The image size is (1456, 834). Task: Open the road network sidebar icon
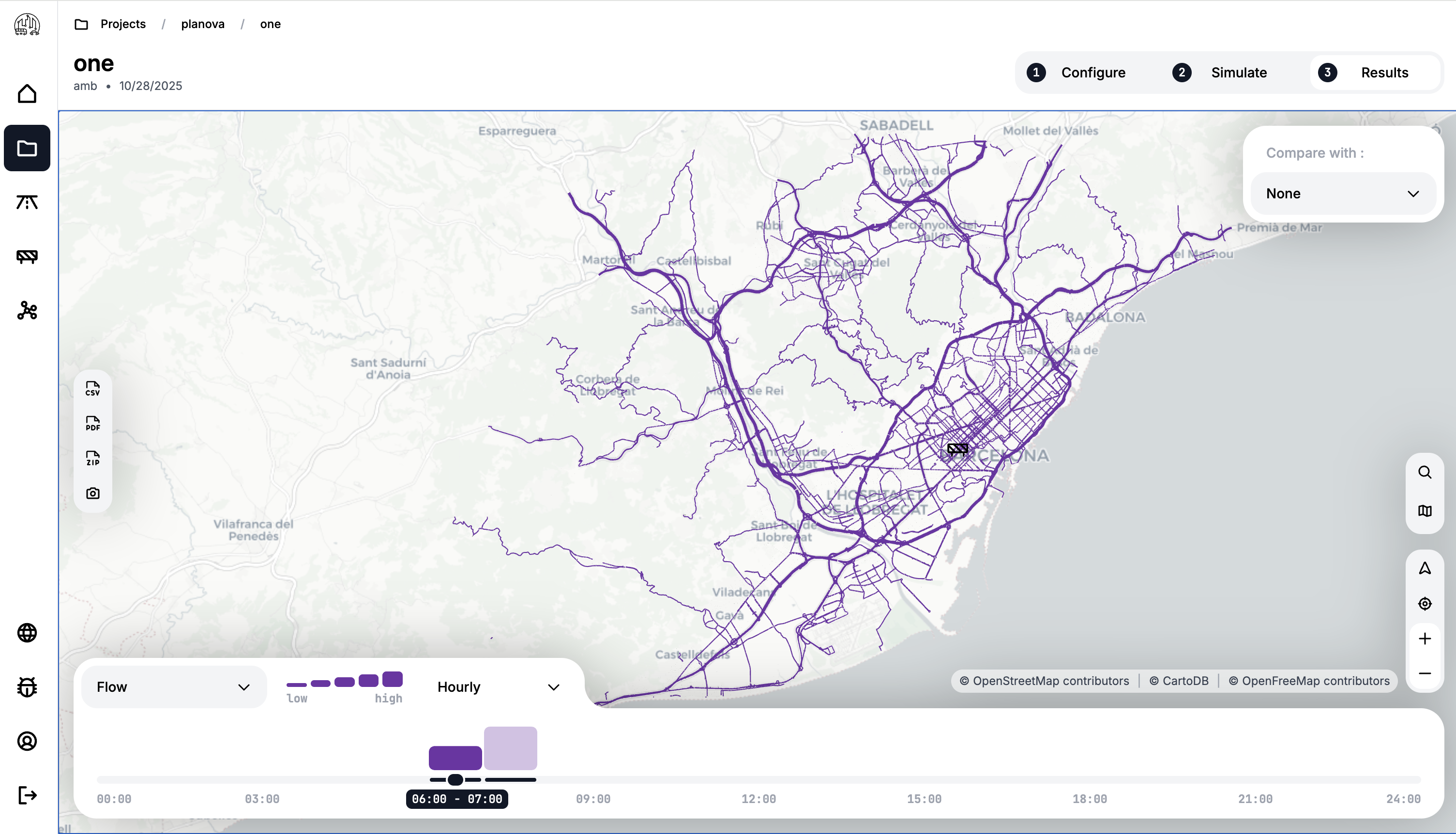(27, 202)
